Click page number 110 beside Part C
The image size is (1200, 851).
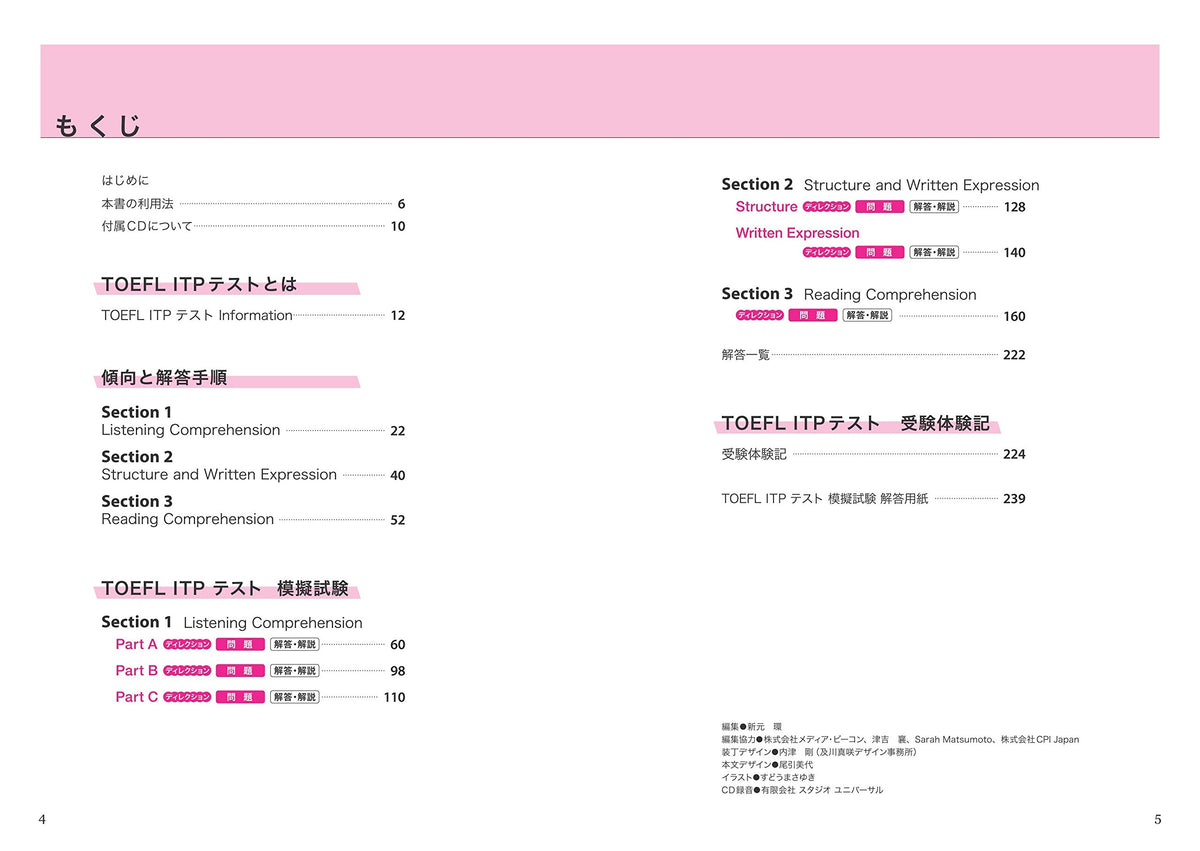click(x=394, y=697)
